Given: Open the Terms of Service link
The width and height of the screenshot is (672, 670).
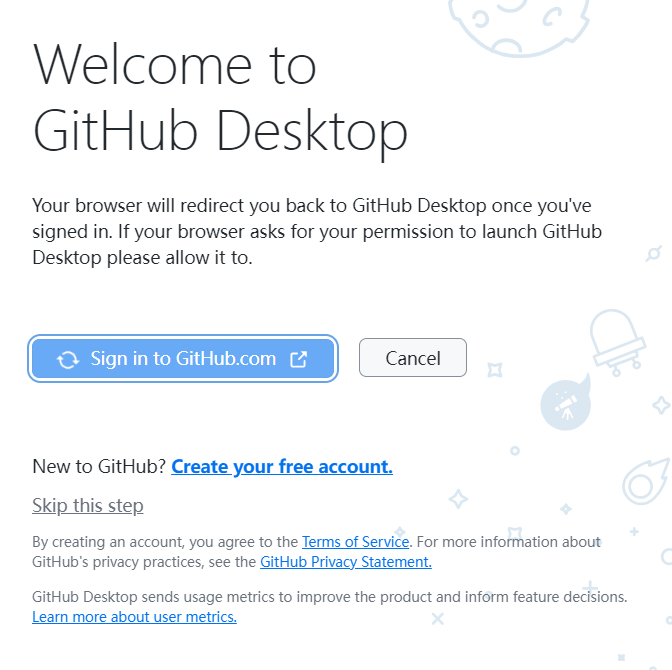Looking at the screenshot, I should (355, 542).
